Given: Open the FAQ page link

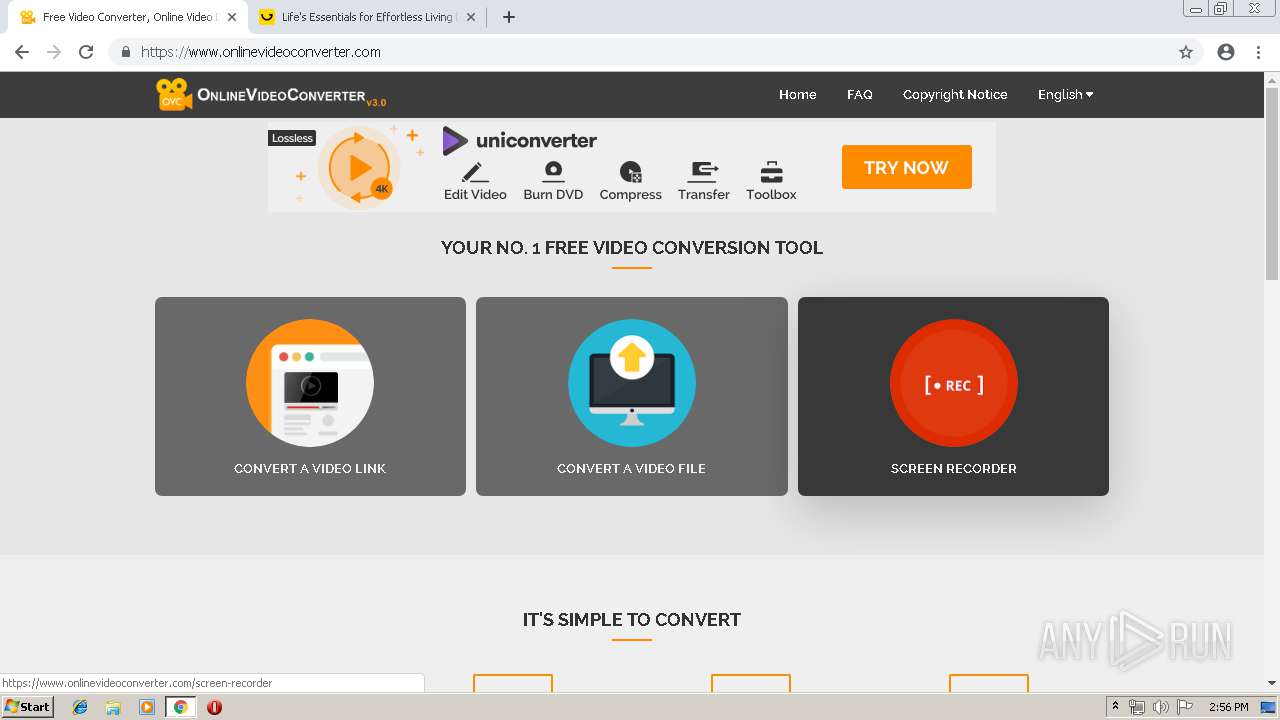Looking at the screenshot, I should coord(859,95).
